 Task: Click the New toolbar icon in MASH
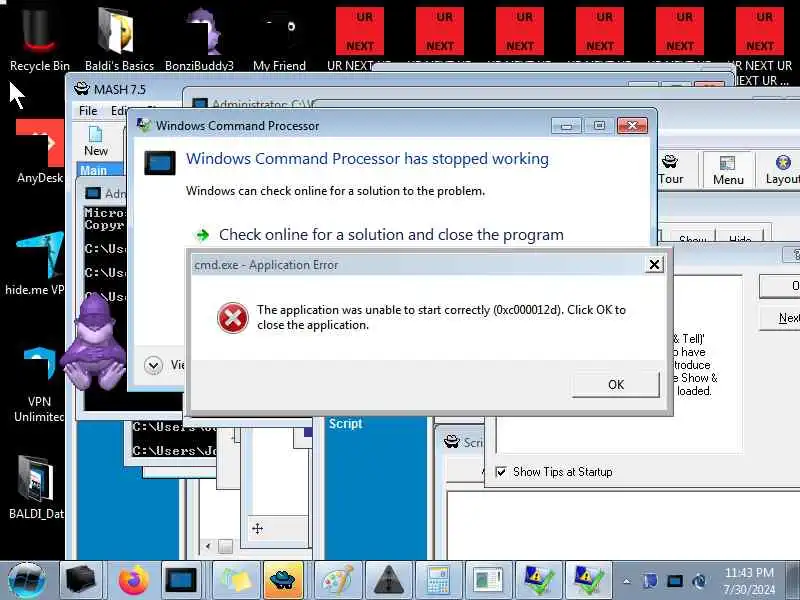click(95, 141)
